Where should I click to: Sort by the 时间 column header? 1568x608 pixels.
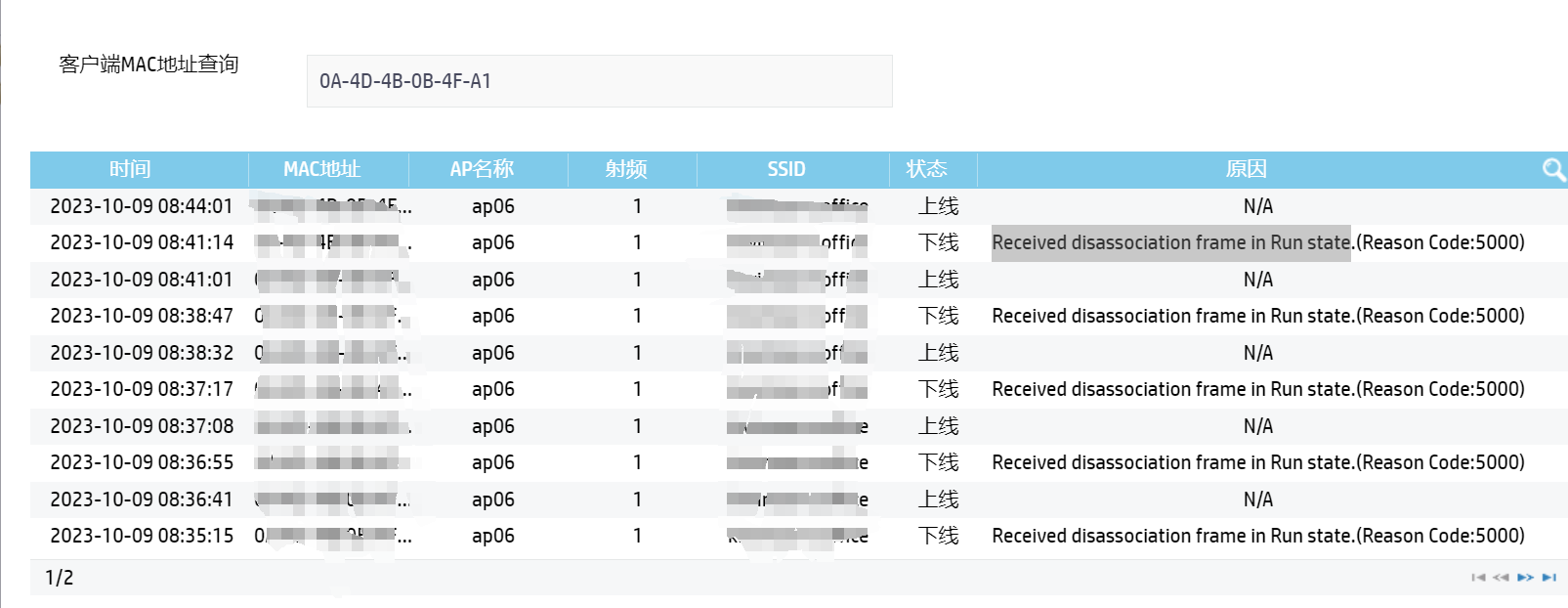[130, 169]
